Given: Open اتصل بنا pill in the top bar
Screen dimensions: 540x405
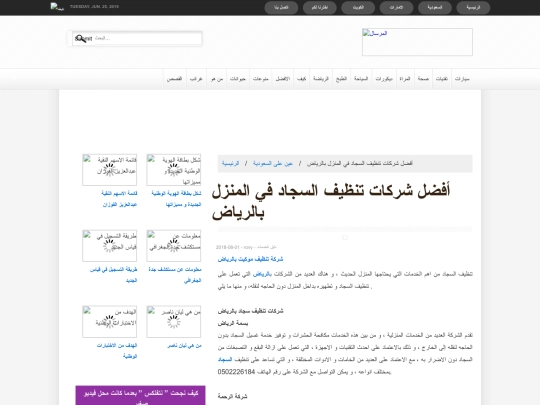Looking at the screenshot, I should coord(281,8).
